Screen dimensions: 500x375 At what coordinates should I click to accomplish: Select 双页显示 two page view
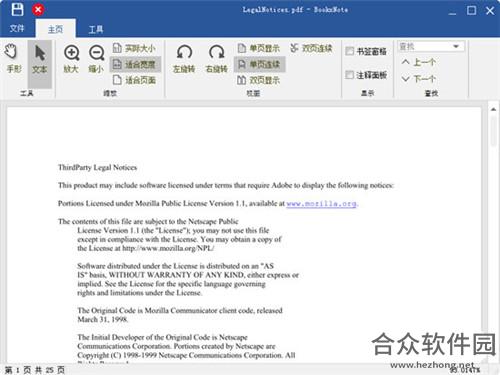(259, 80)
